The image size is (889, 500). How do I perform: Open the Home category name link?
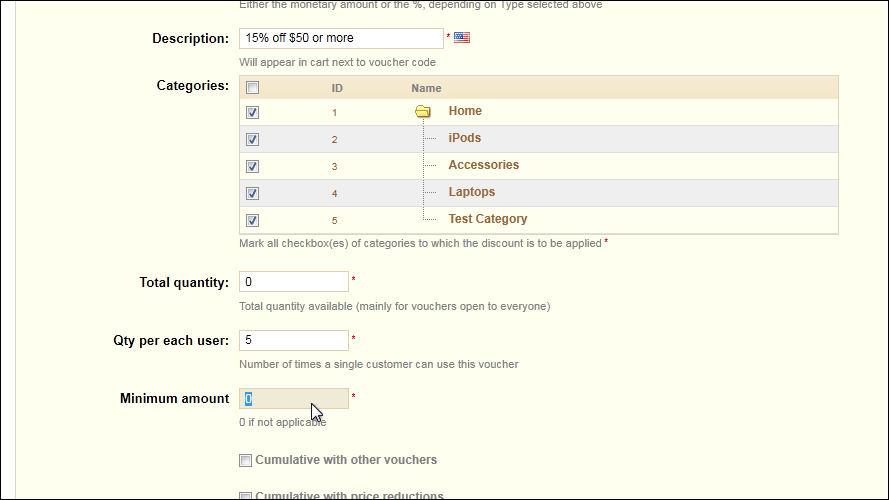(x=465, y=111)
